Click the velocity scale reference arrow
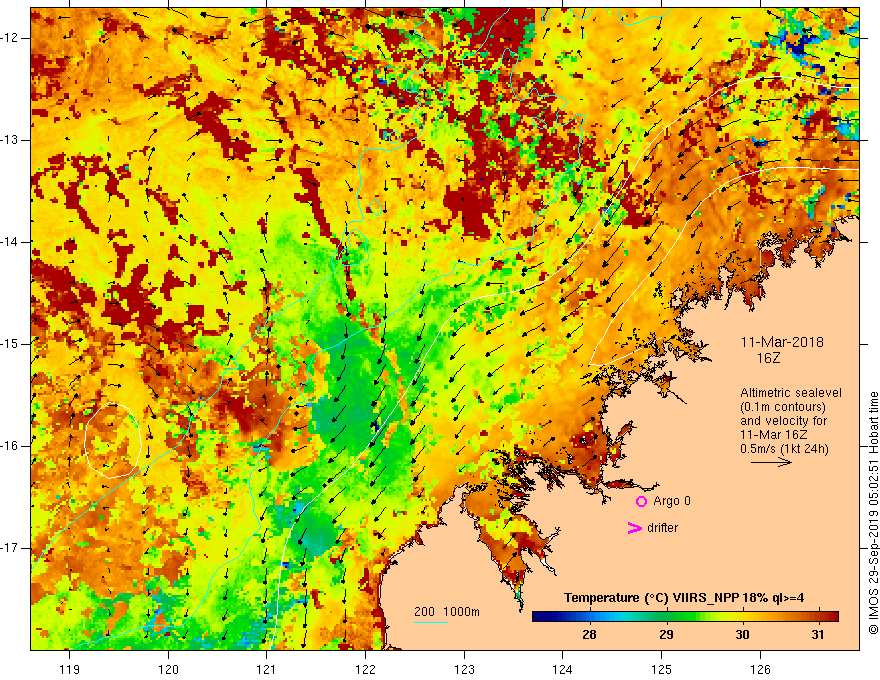880x680 pixels. [x=772, y=462]
